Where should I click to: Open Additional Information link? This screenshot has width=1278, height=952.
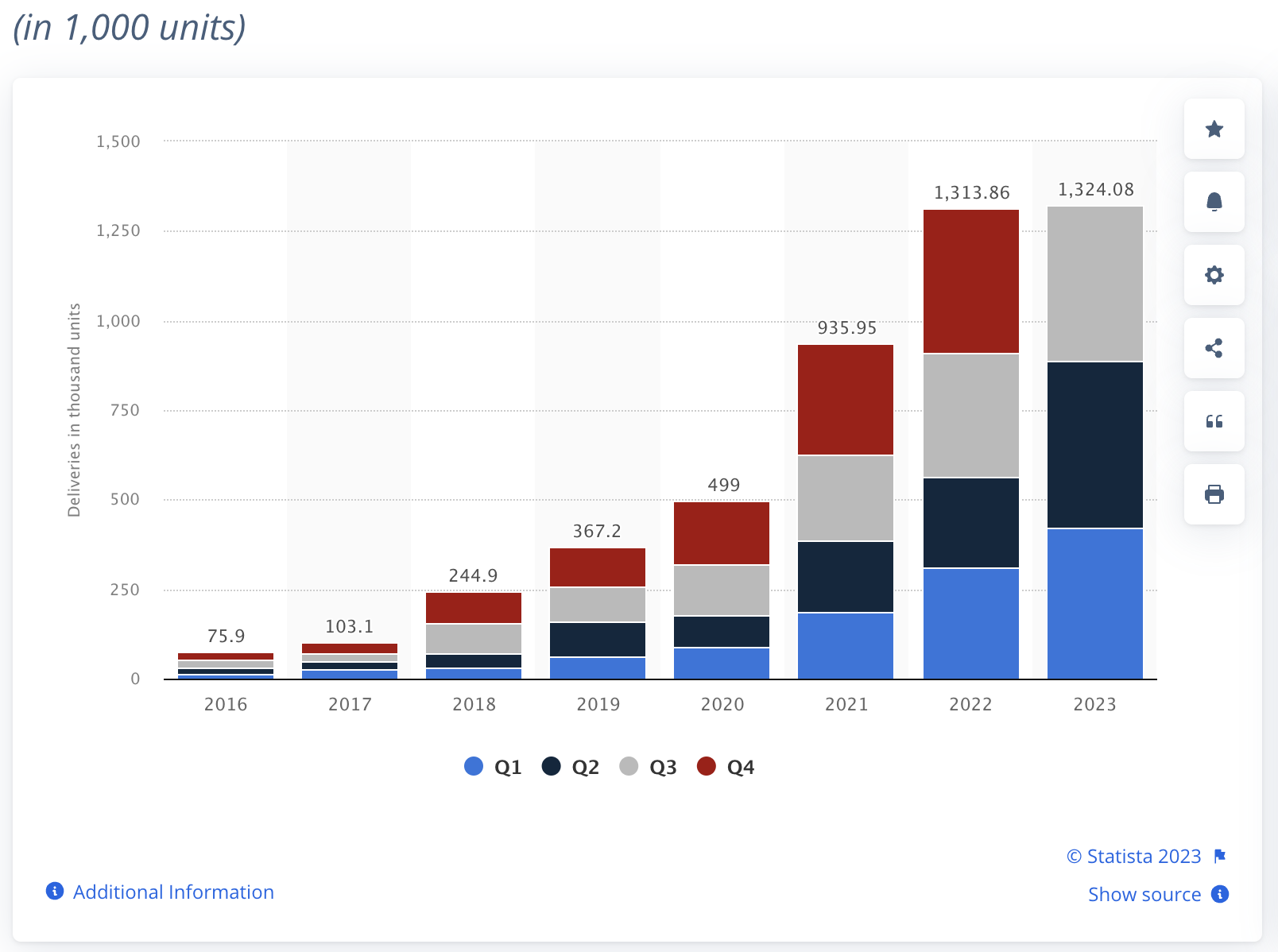point(172,892)
